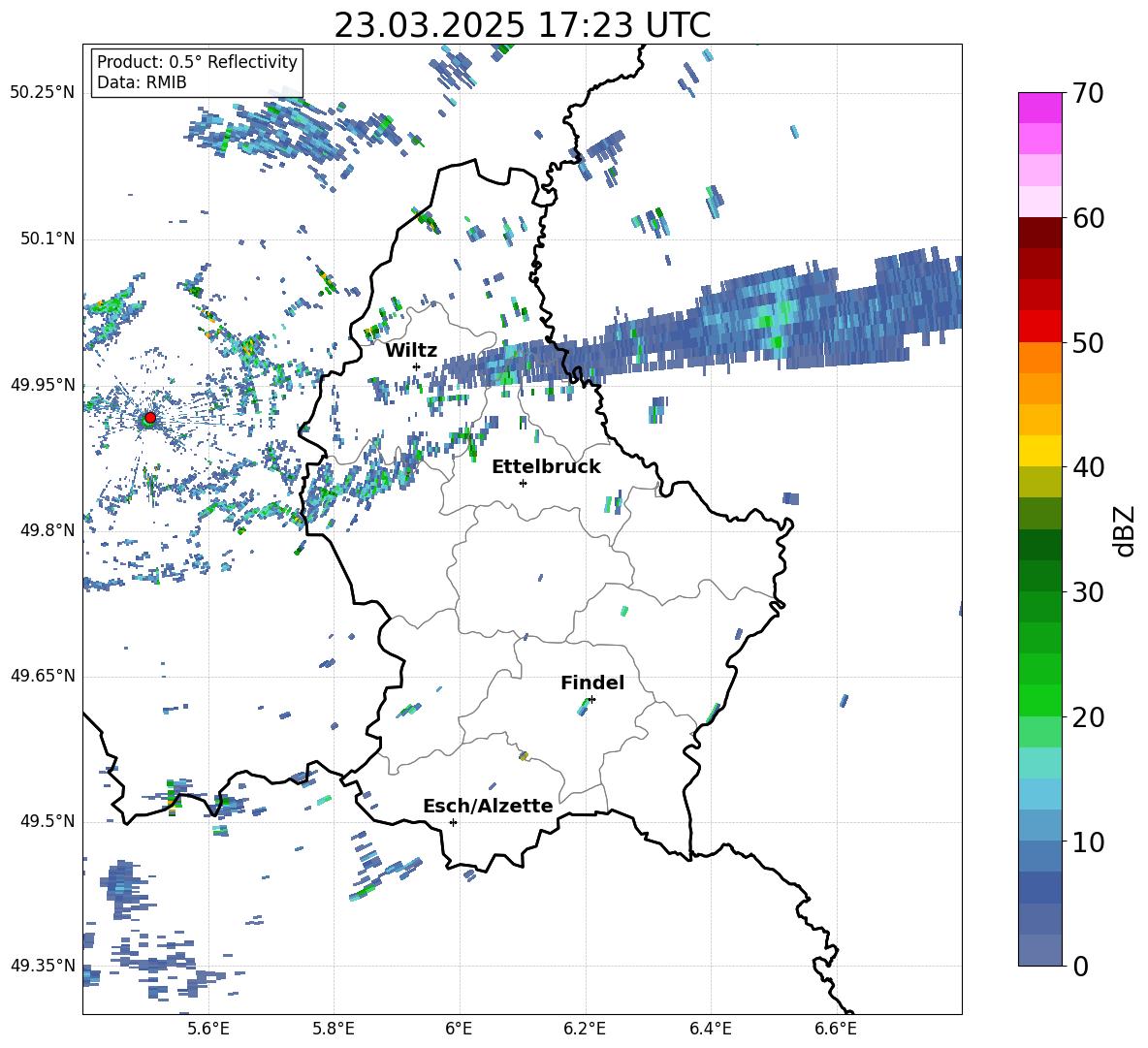Click the 6.4°E longitude label

point(710,1029)
